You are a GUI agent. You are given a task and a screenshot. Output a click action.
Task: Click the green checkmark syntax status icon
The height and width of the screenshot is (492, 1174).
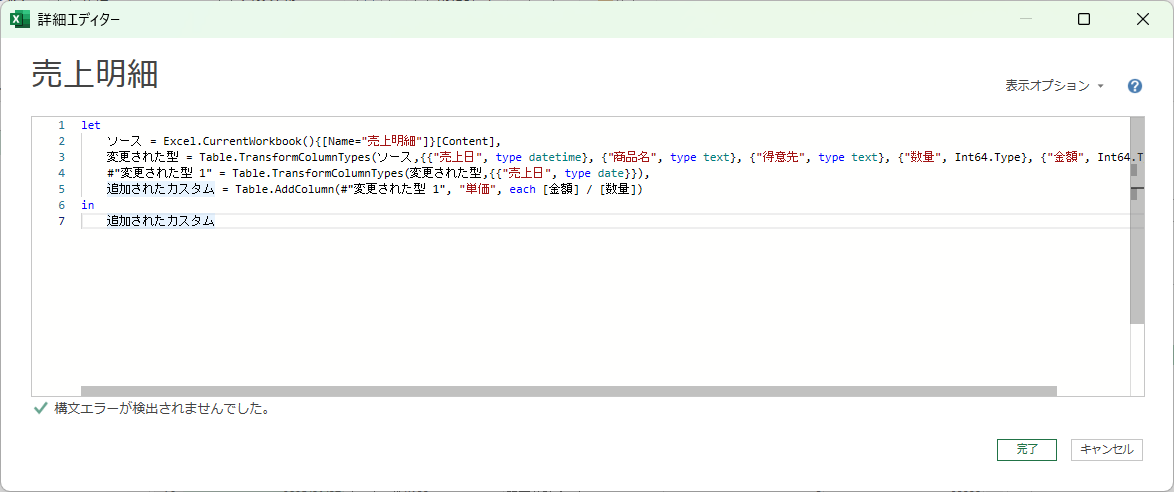point(40,408)
